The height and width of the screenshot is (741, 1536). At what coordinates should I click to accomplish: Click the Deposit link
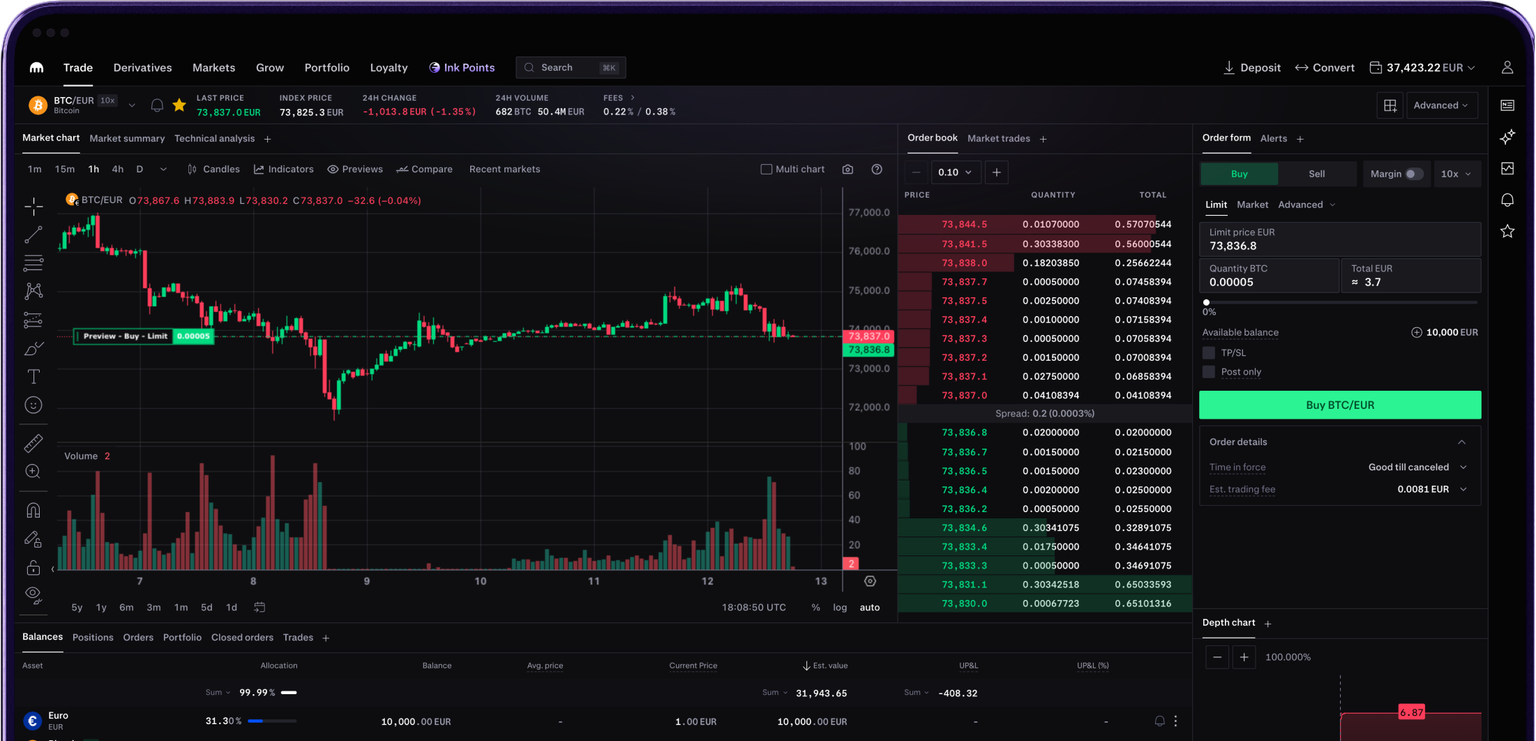(1252, 68)
